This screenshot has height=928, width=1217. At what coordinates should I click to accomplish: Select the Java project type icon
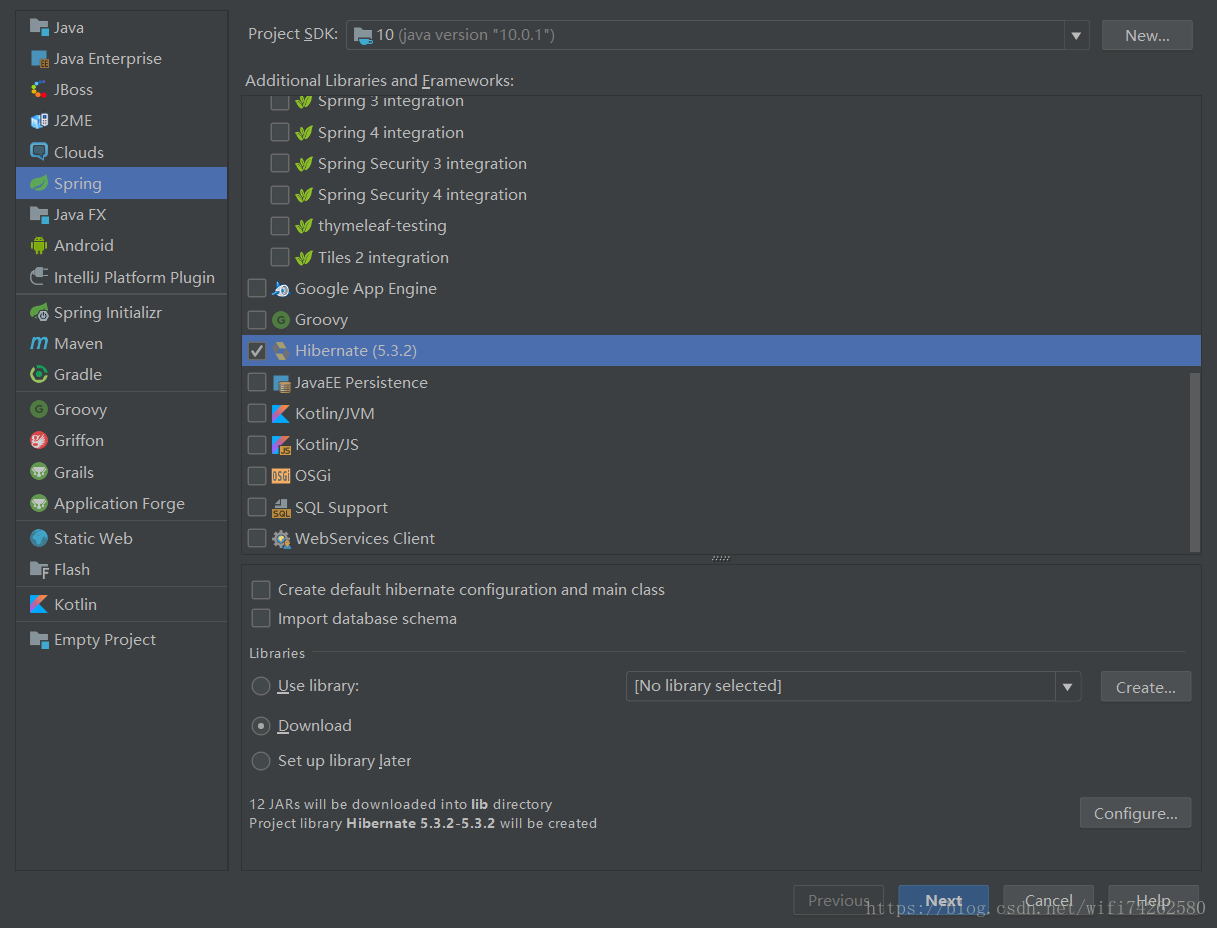(39, 27)
